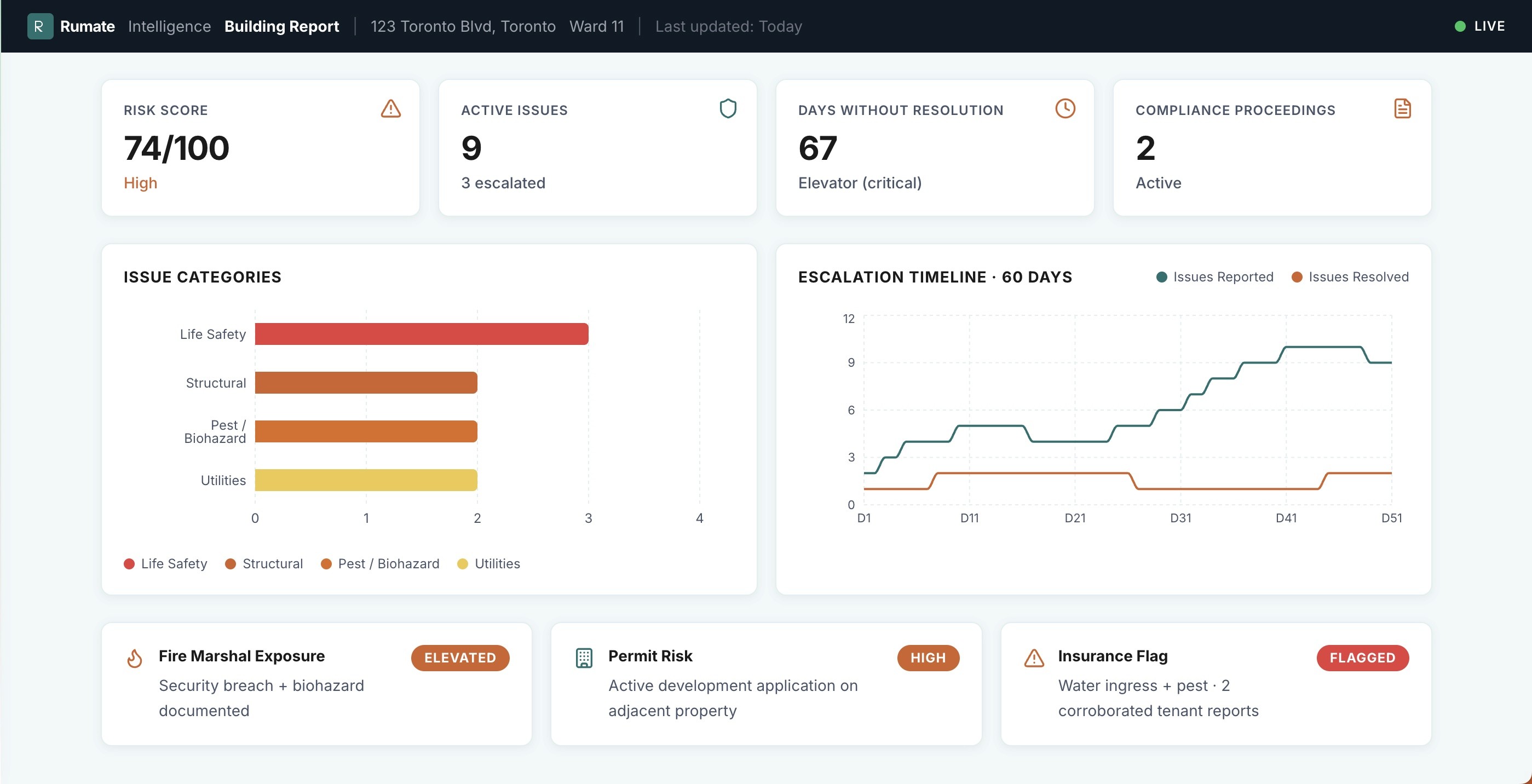Click the Permit Risk building icon
This screenshot has height=784, width=1532.
(x=584, y=658)
